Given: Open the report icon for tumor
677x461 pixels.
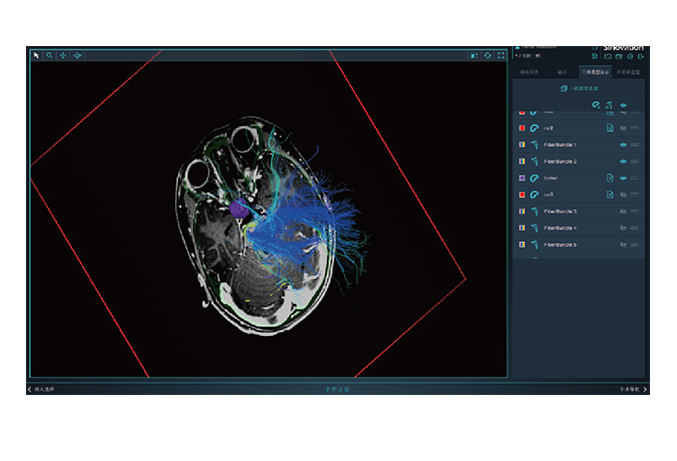Looking at the screenshot, I should tap(610, 178).
